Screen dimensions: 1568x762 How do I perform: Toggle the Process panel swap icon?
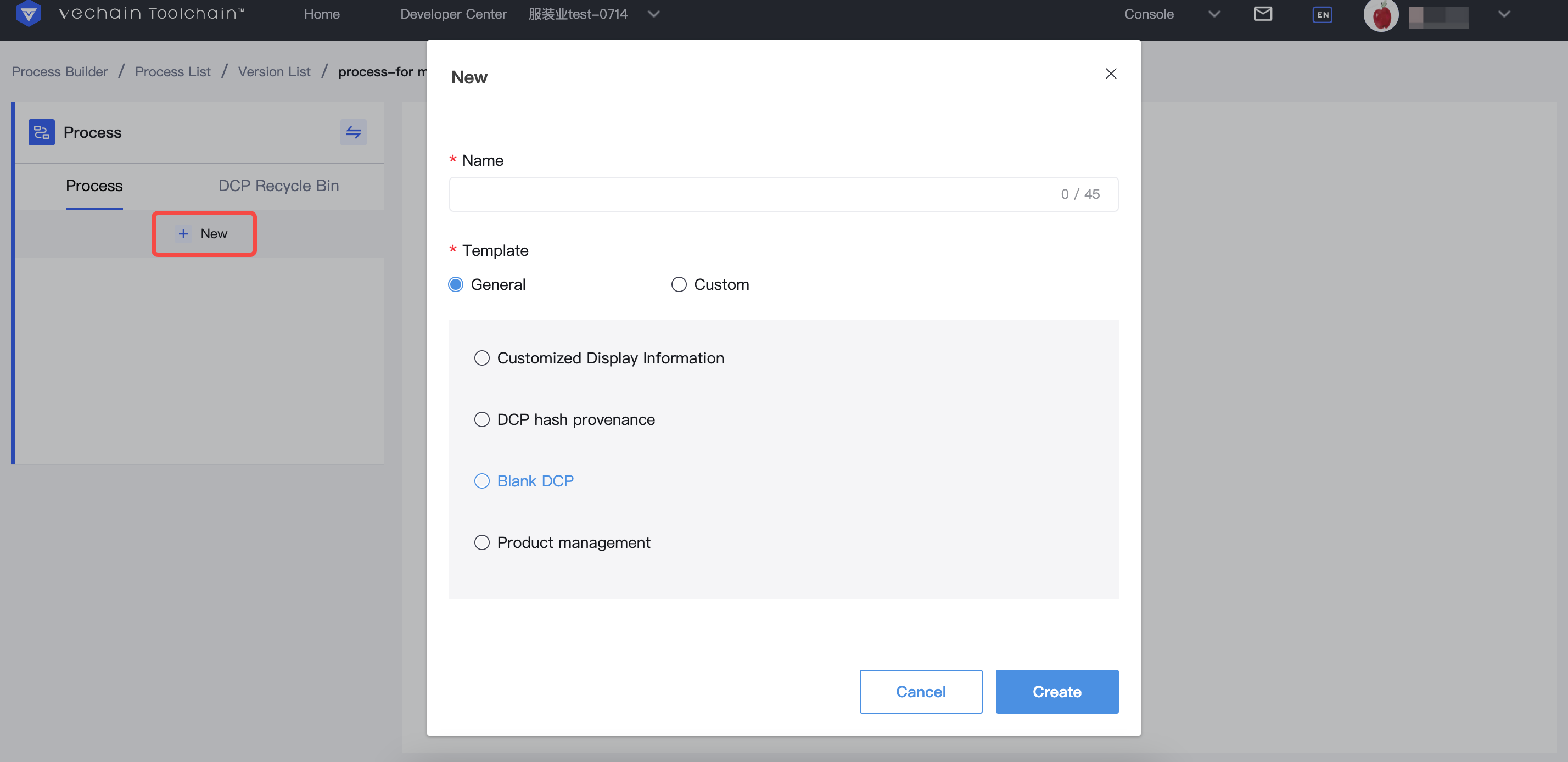tap(353, 132)
